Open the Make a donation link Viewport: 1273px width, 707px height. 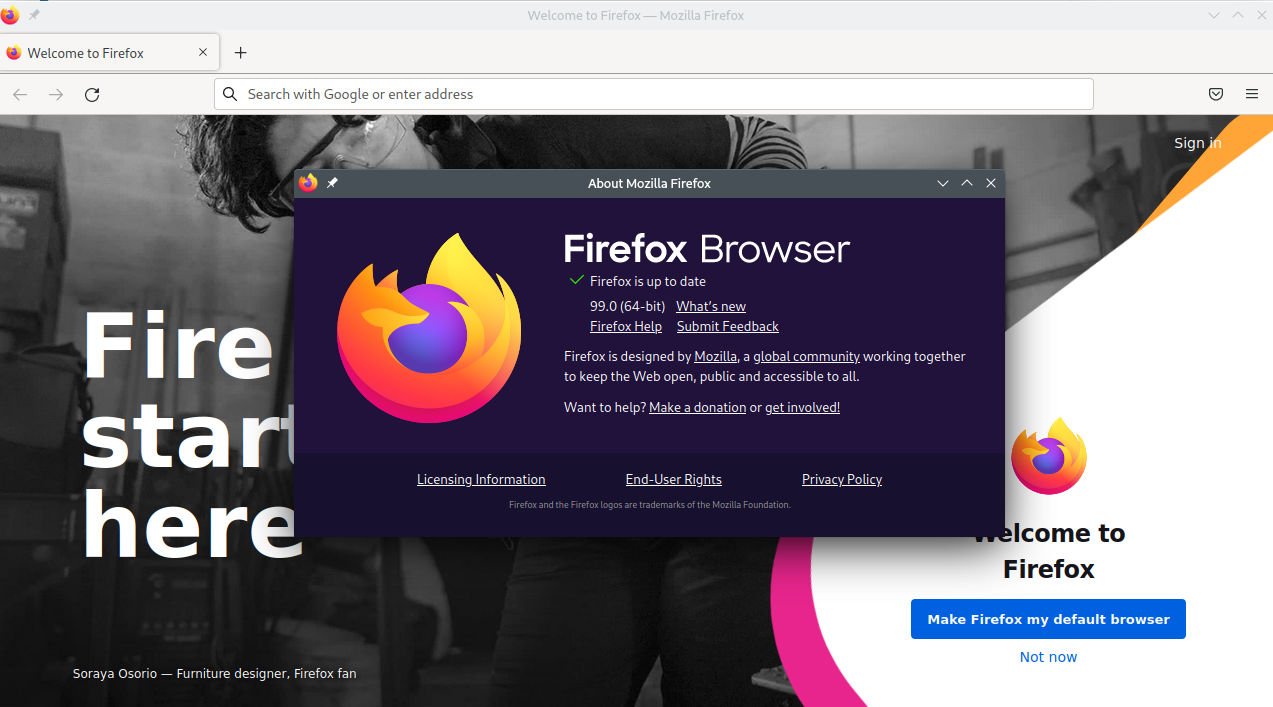(x=697, y=407)
